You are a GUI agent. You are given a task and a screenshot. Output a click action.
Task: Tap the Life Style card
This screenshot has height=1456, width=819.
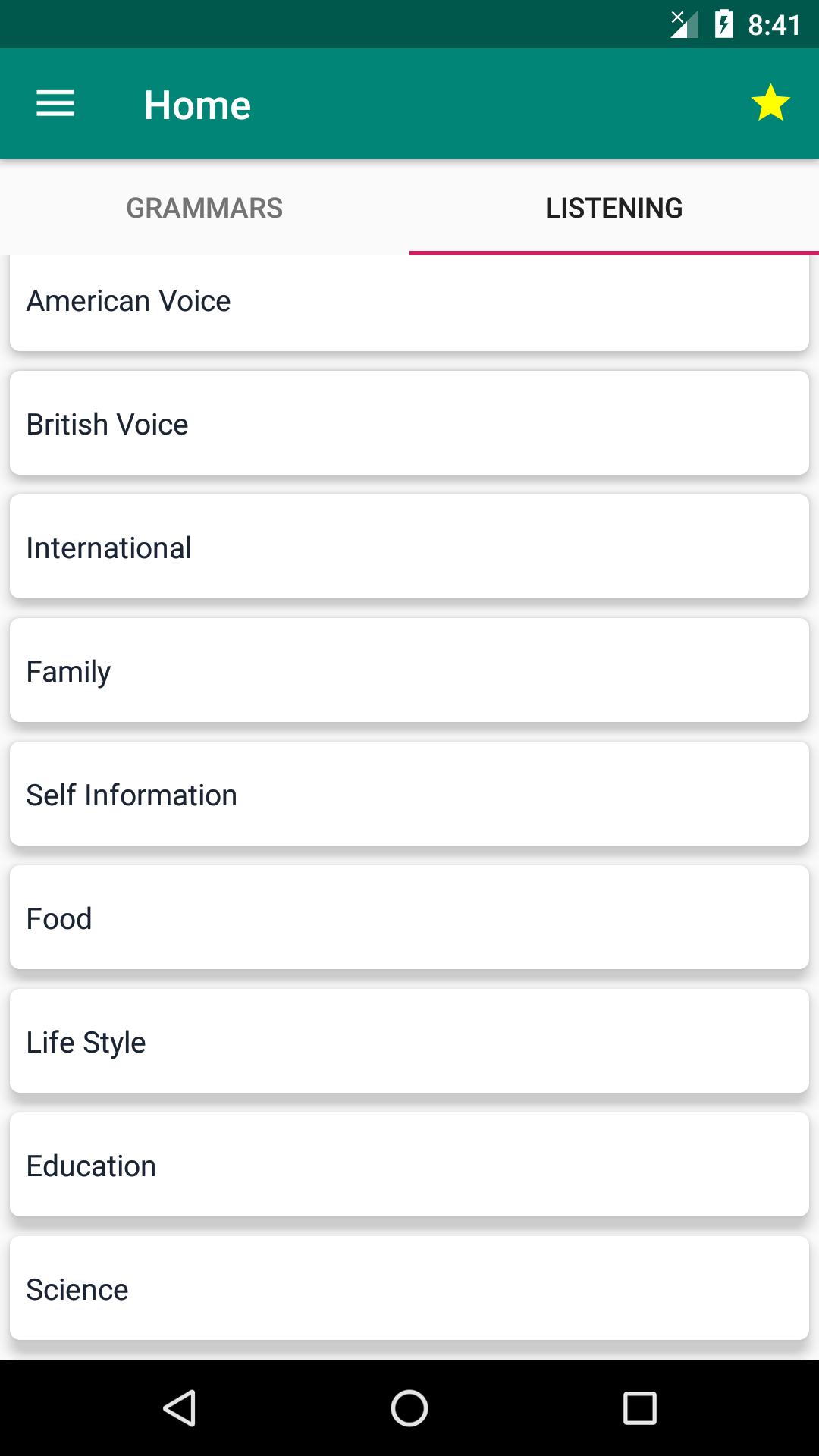click(x=409, y=1041)
